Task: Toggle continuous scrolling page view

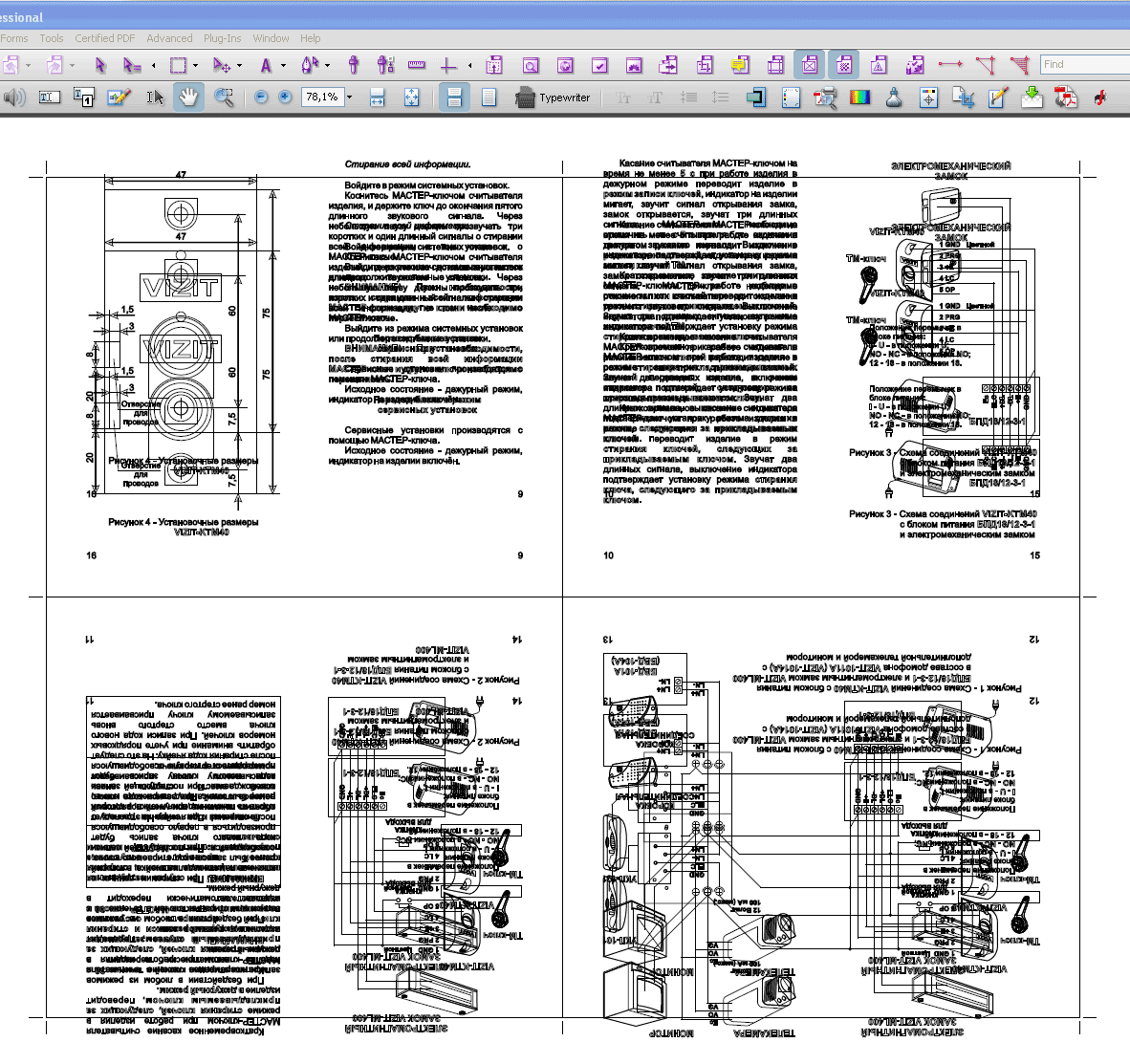Action: click(454, 97)
